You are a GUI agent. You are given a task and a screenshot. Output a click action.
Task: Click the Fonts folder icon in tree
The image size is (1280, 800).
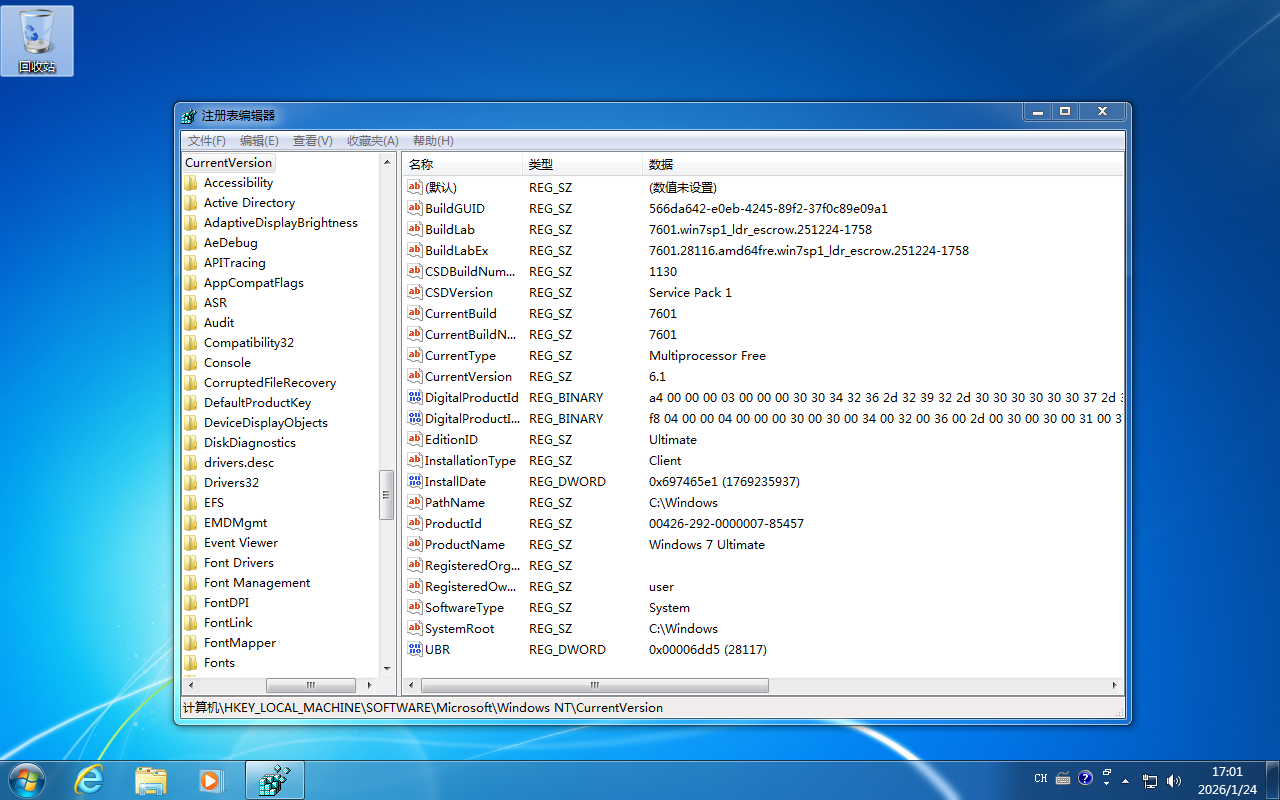point(191,662)
